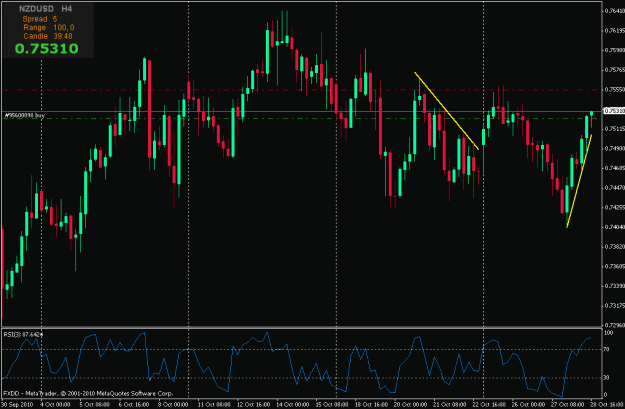625x409 pixels.
Task: Click the 0.76195 price scale label
Action: pyautogui.click(x=614, y=30)
